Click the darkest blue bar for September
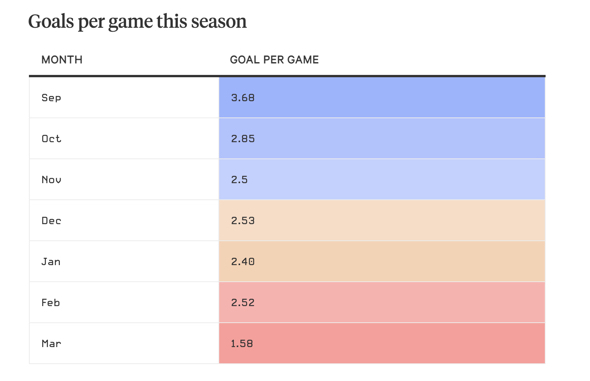This screenshot has height=381, width=590. (382, 97)
